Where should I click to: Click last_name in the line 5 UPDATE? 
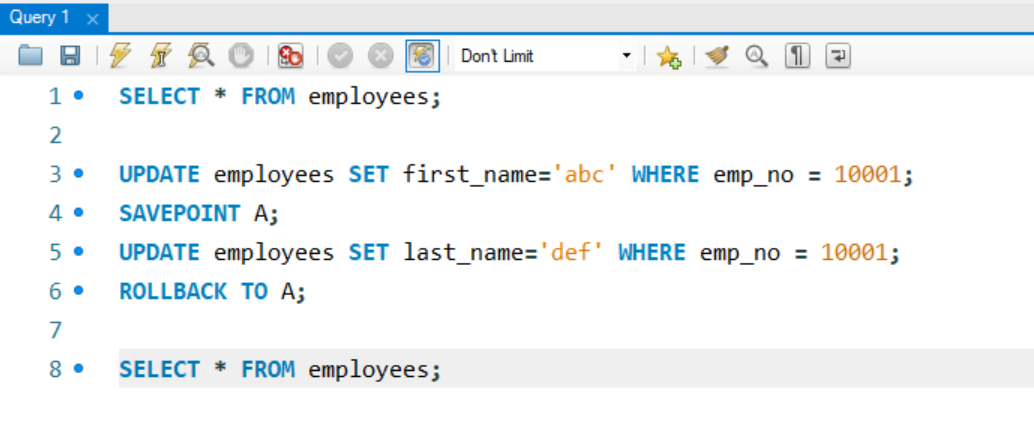463,252
